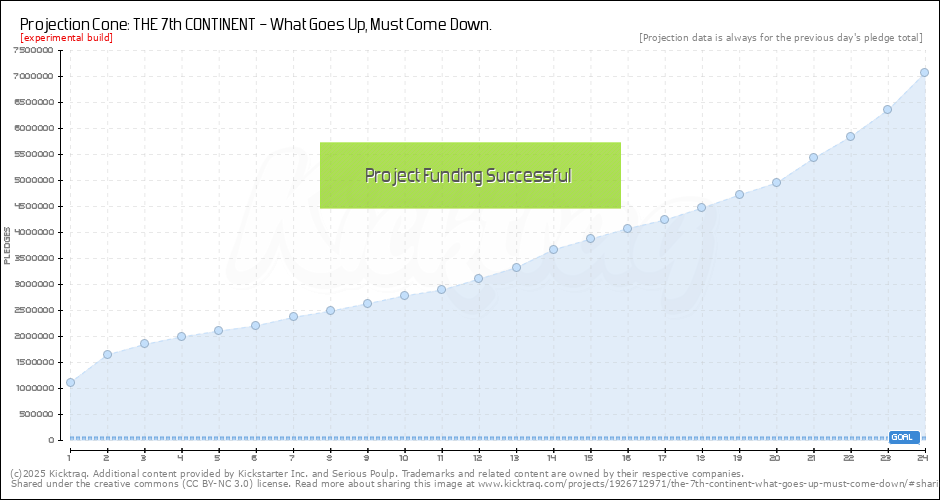Viewport: 940px width, 500px height.
Task: Click the green Project Funding Successful banner
Action: (470, 175)
